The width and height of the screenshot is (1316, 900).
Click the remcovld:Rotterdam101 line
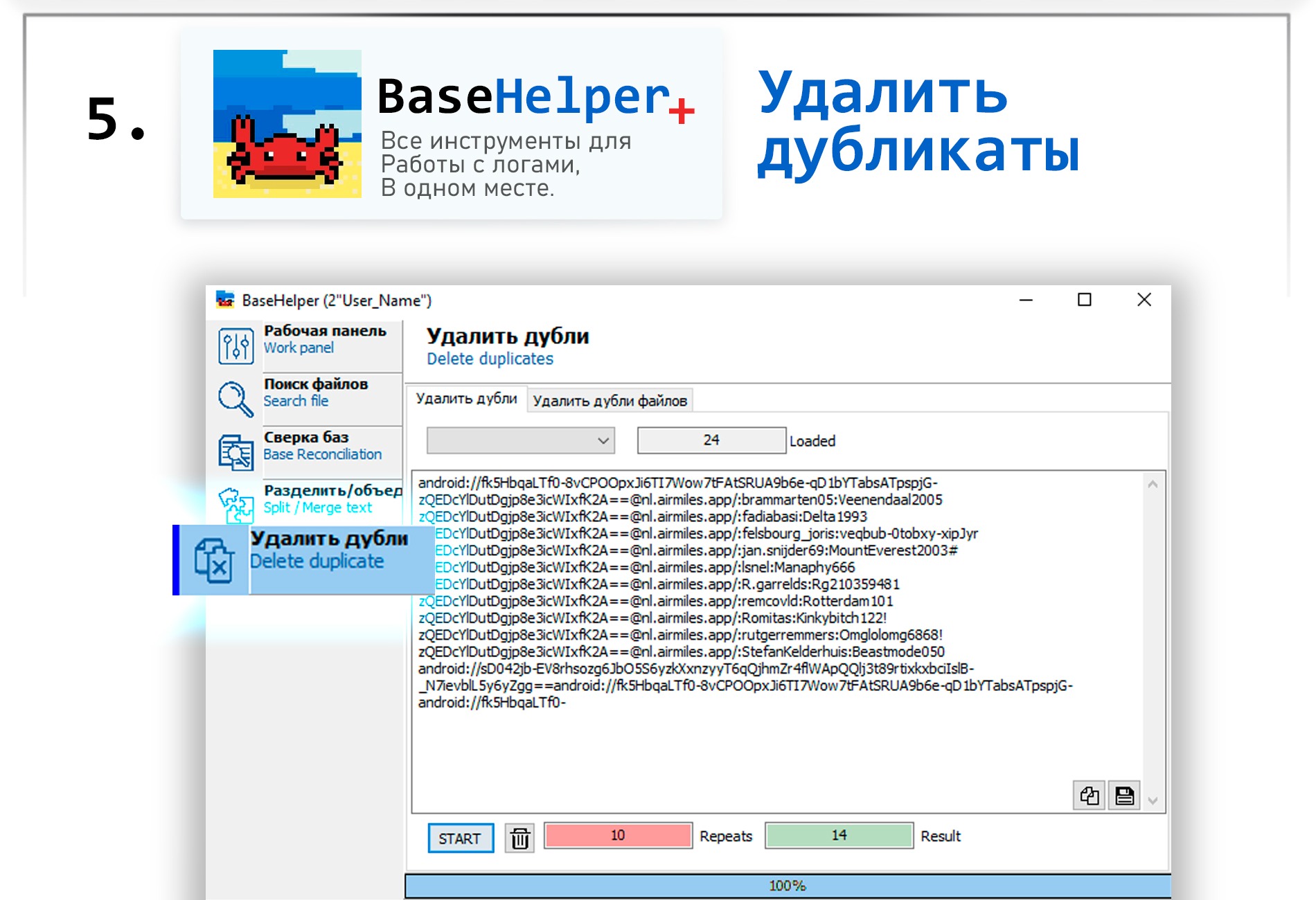656,601
